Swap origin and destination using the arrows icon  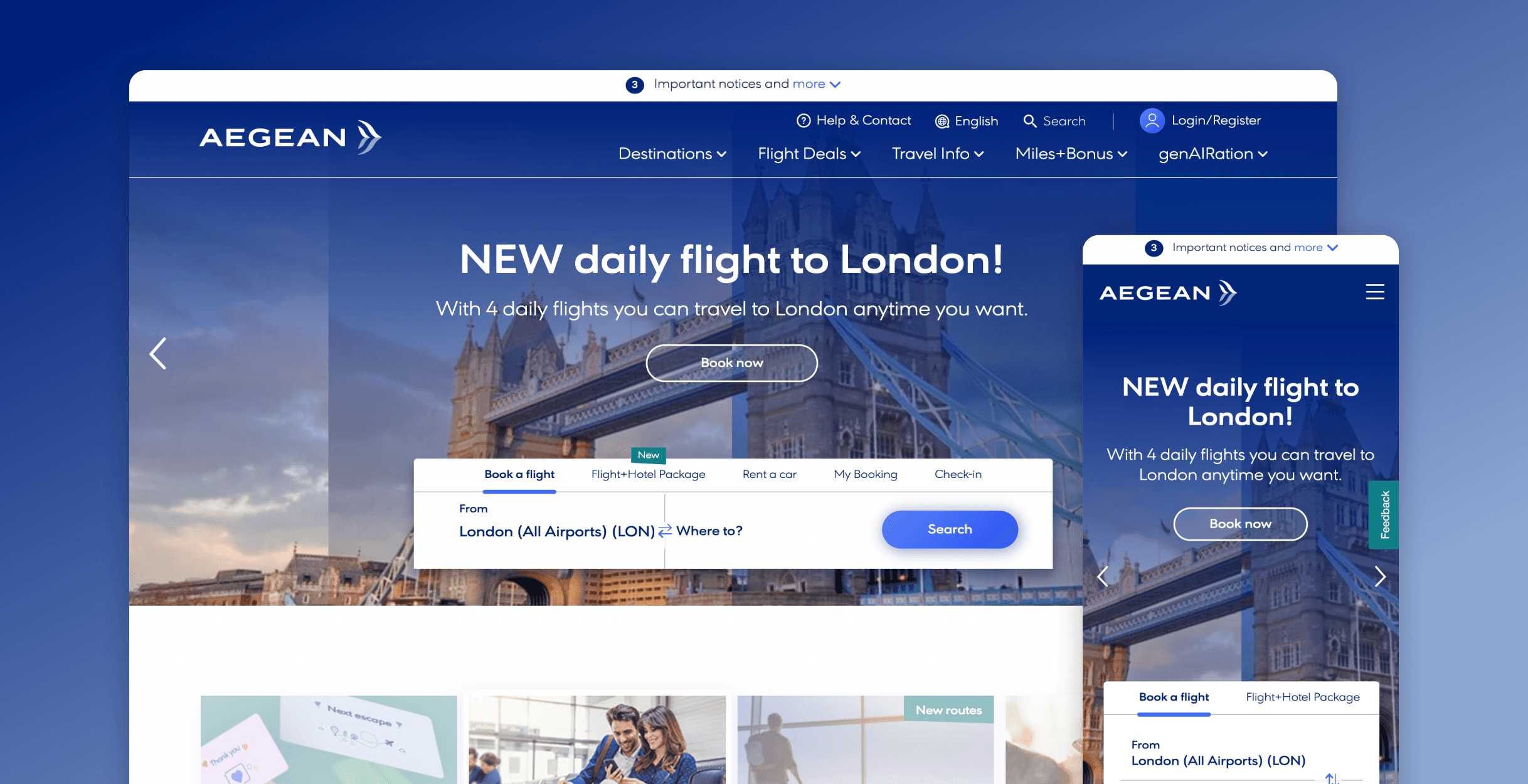click(665, 531)
